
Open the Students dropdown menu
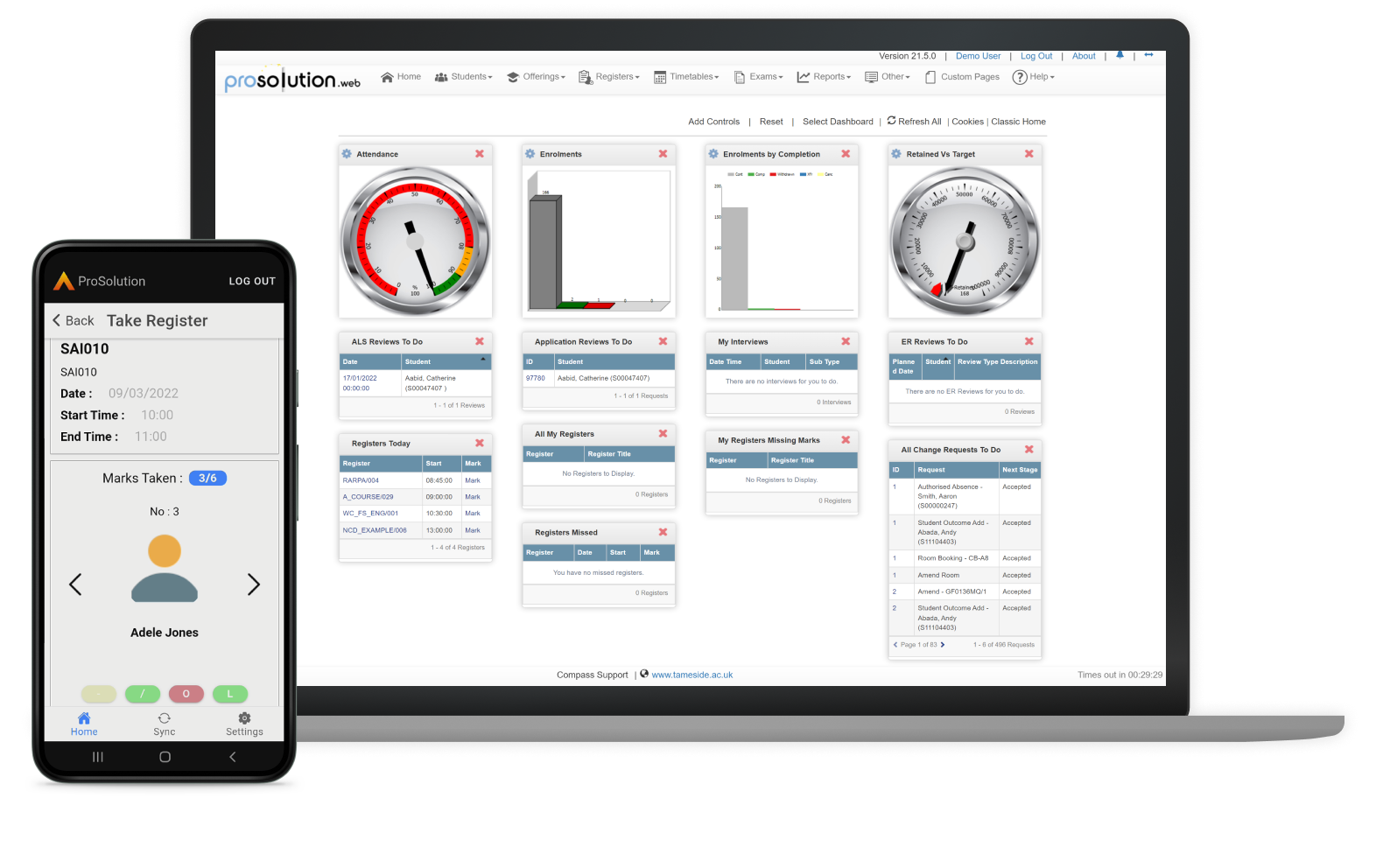464,77
